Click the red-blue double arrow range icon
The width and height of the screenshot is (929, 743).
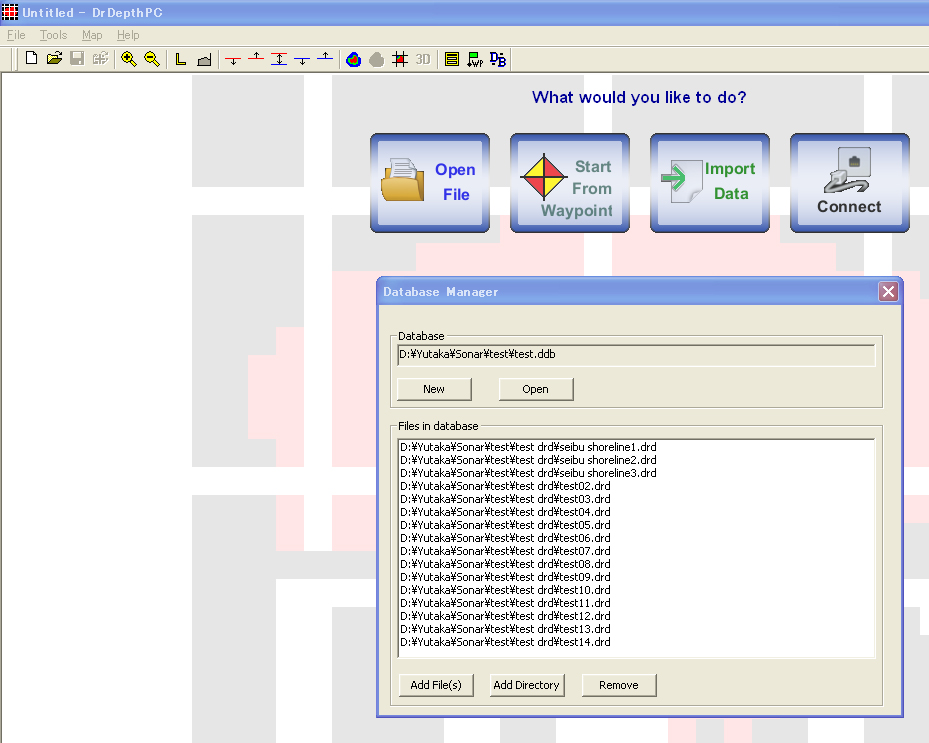[279, 59]
